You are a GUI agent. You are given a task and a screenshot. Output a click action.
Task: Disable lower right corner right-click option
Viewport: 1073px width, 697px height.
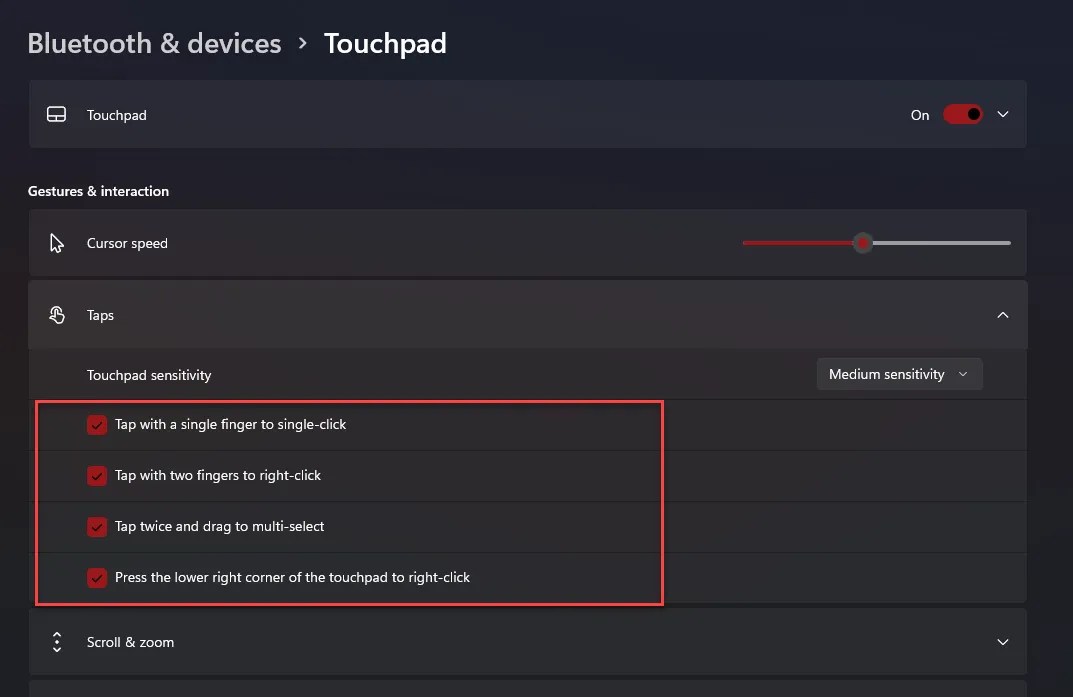pos(96,577)
